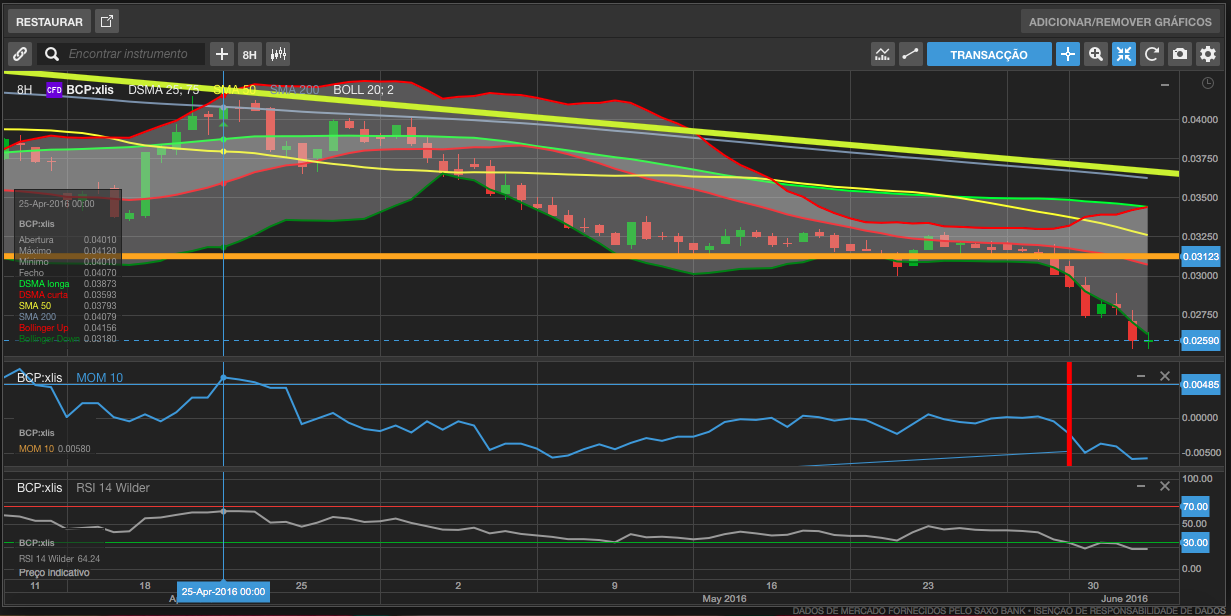Open the 8H timeframe dropdown
This screenshot has width=1231, height=616.
point(250,54)
